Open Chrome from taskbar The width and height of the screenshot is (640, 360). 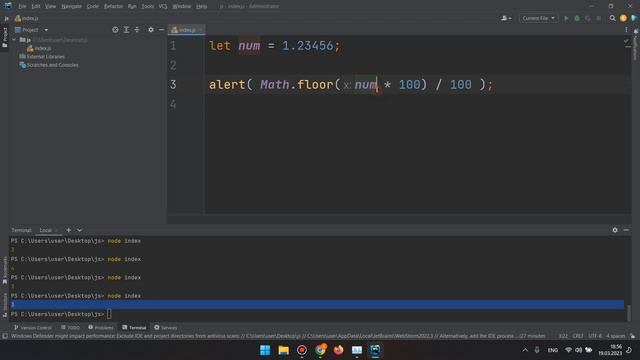pyautogui.click(x=320, y=350)
